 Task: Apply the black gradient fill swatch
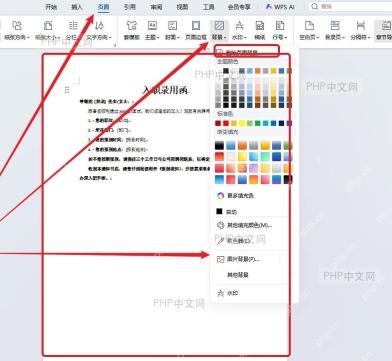point(220,145)
